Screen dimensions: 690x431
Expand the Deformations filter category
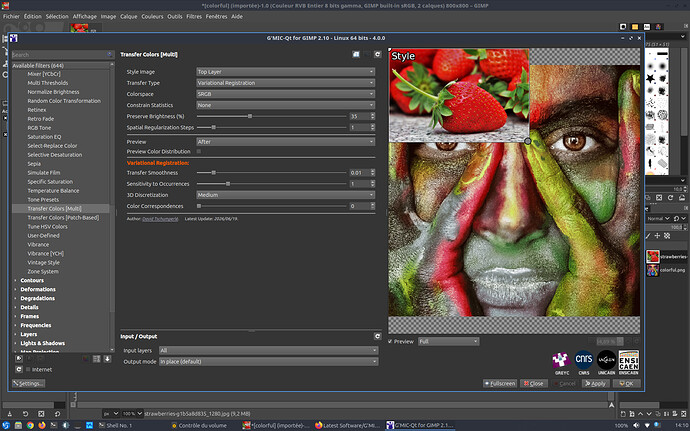[38, 289]
